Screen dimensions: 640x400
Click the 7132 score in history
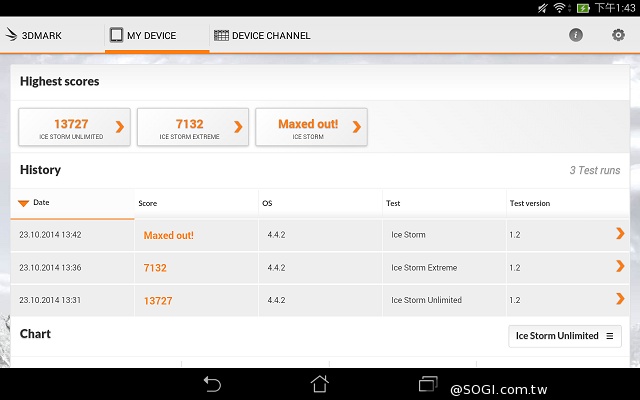(x=155, y=268)
